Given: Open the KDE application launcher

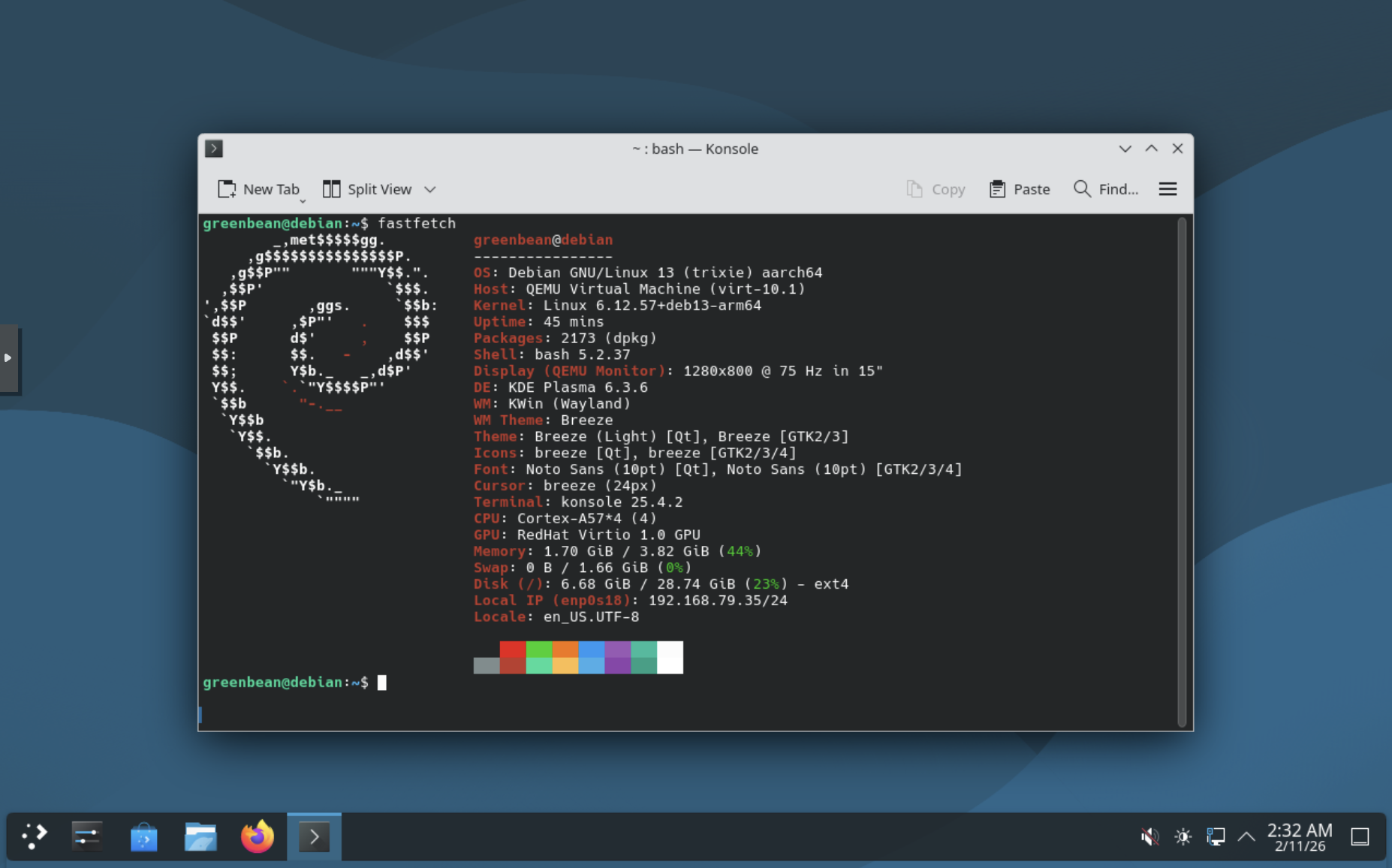Looking at the screenshot, I should point(34,836).
